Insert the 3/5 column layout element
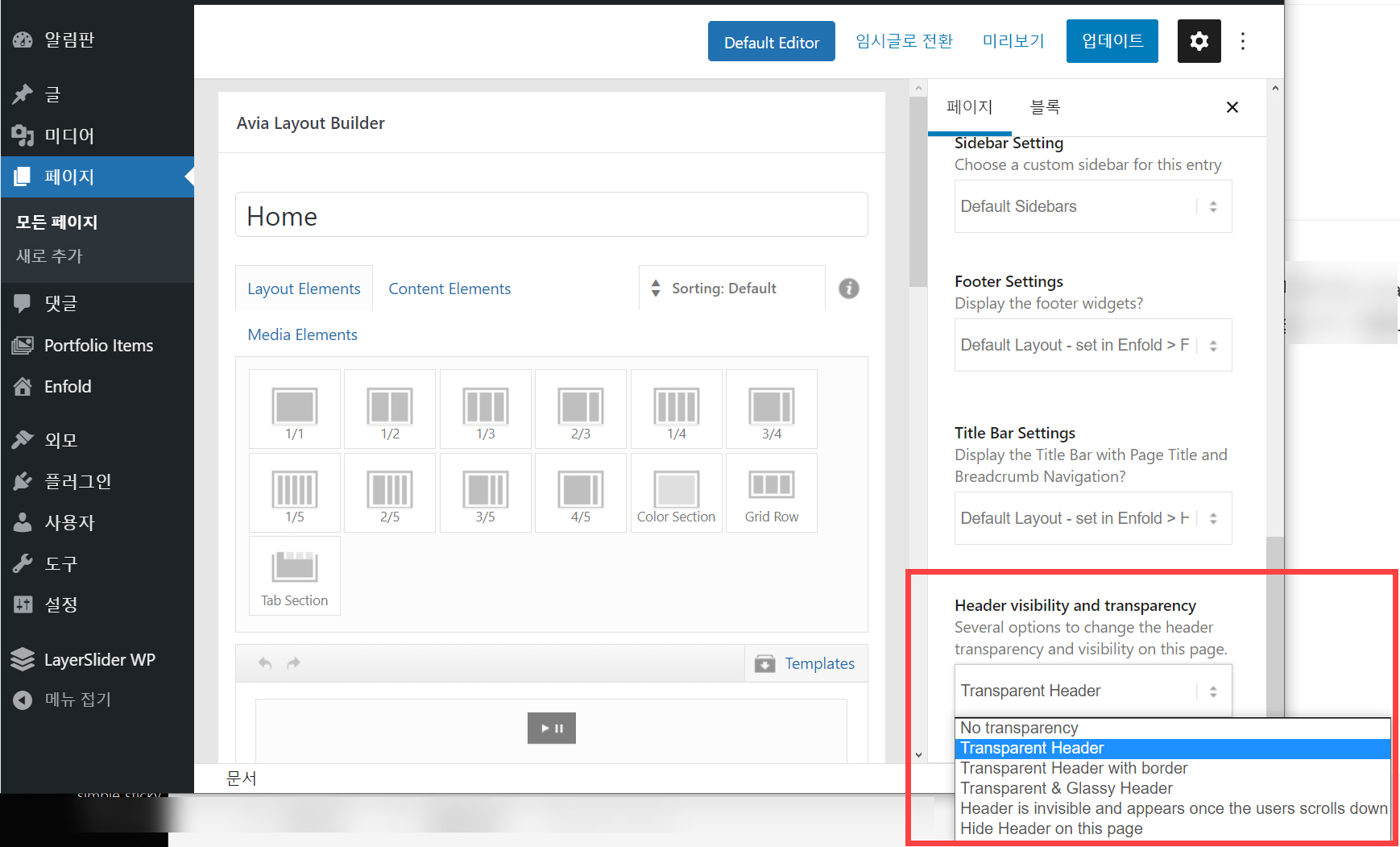 click(x=486, y=492)
